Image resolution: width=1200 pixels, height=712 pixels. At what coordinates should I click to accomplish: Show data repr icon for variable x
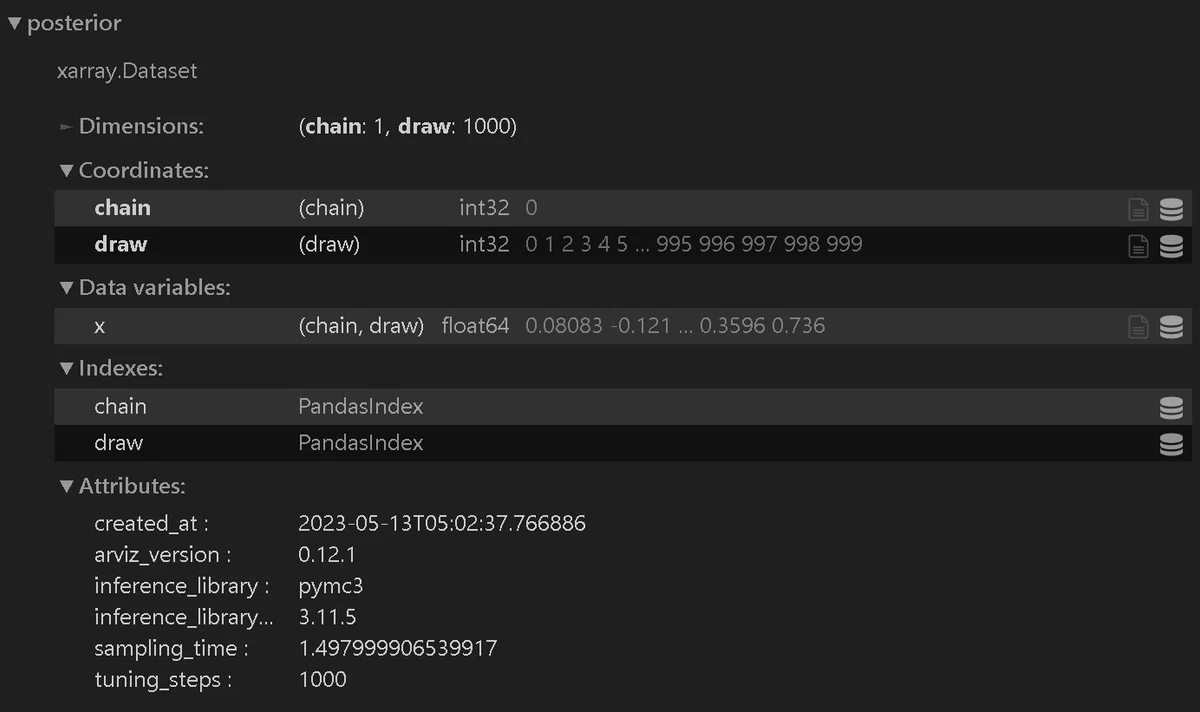click(1171, 326)
